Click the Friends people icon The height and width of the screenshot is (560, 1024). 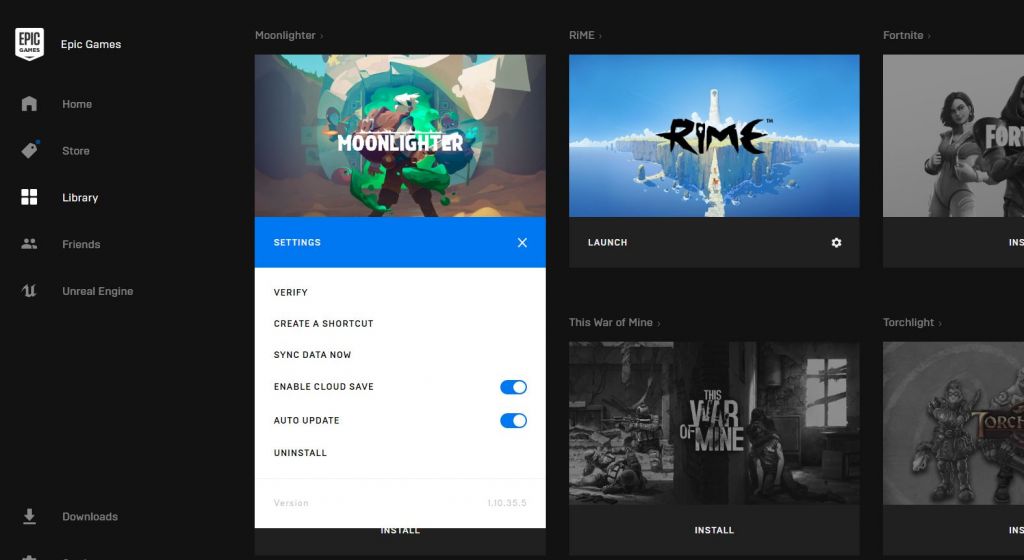[x=29, y=243]
